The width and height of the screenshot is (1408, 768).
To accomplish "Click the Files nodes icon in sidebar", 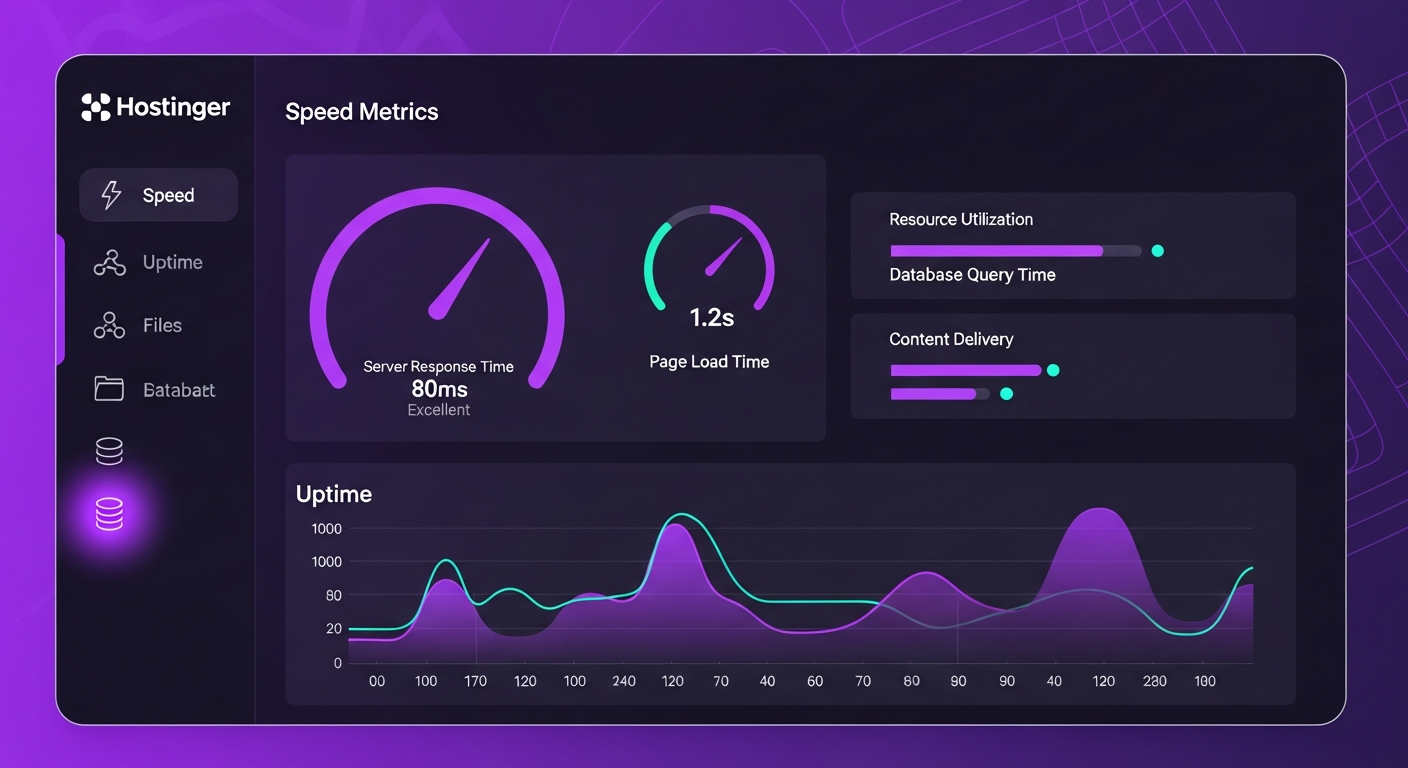I will pyautogui.click(x=109, y=325).
